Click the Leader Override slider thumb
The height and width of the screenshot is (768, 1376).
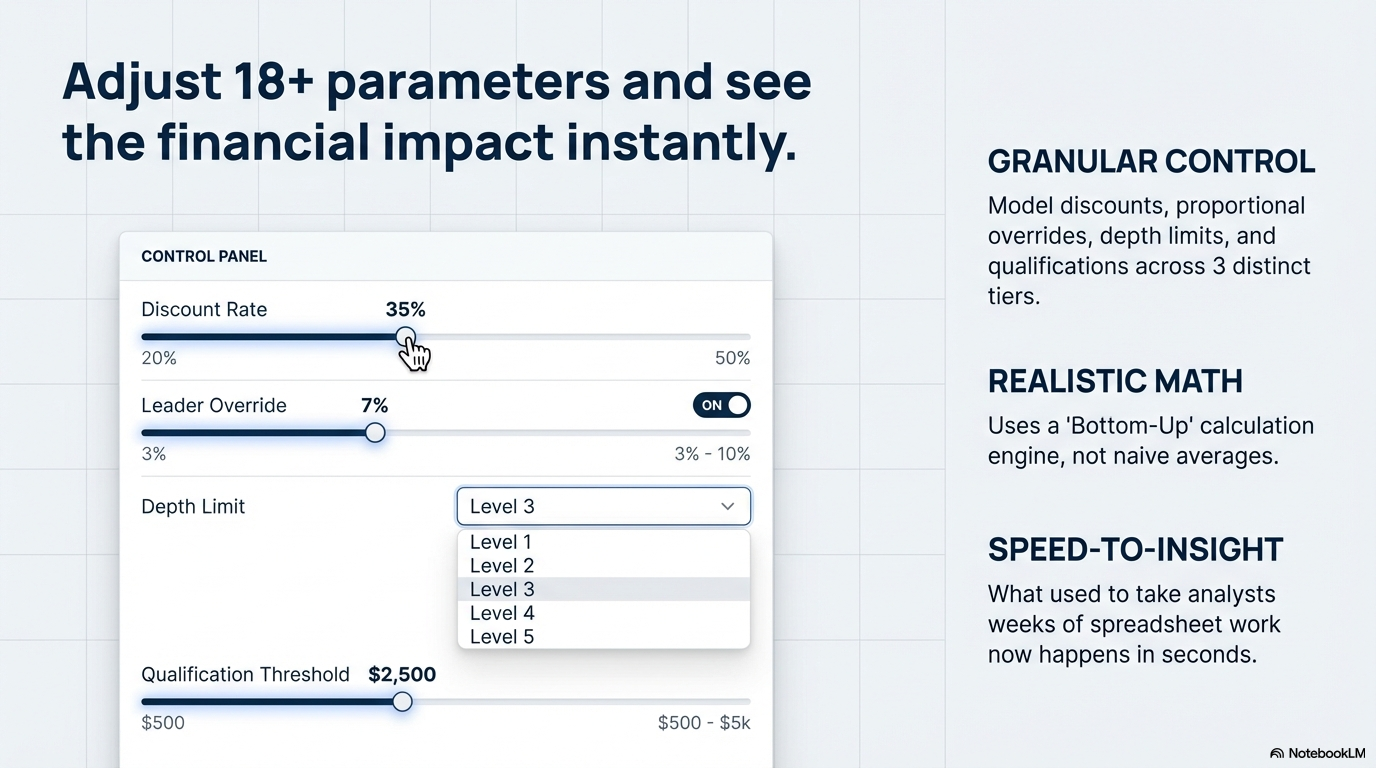pos(375,432)
